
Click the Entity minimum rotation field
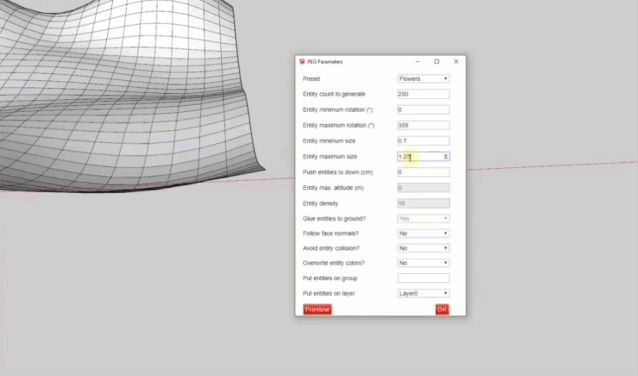423,109
